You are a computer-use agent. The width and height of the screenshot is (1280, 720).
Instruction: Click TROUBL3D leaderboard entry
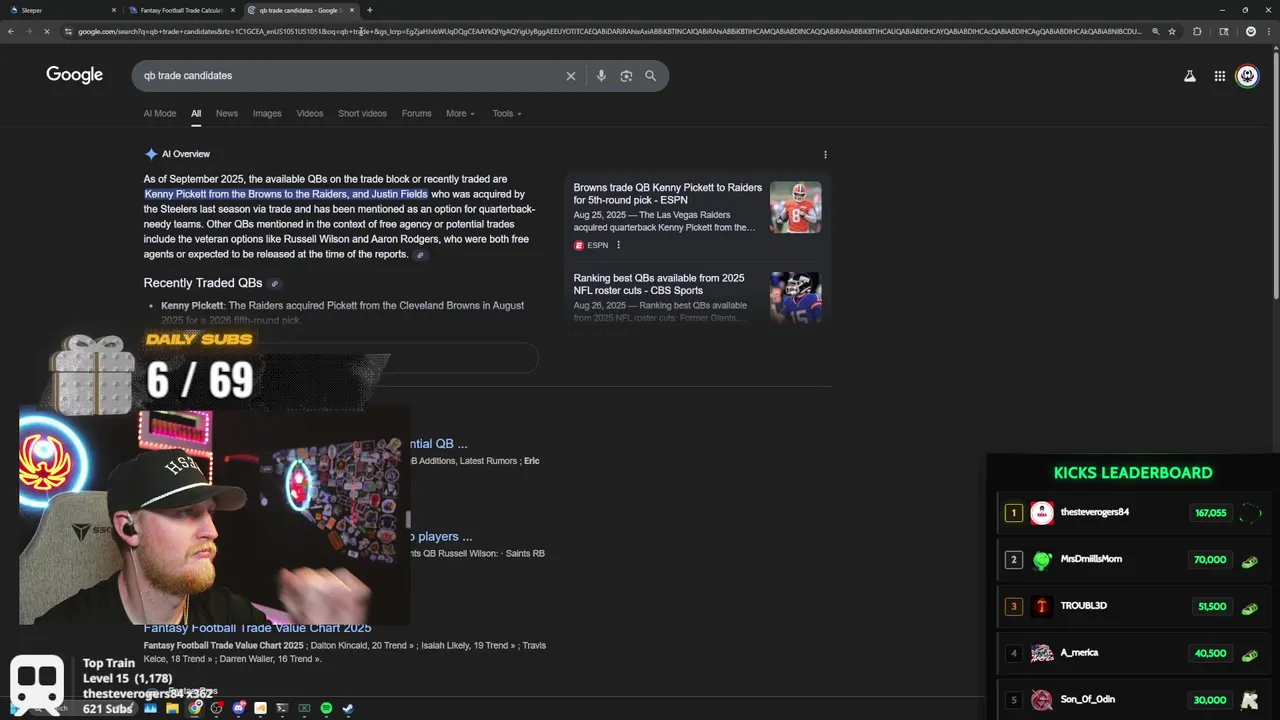click(1133, 606)
